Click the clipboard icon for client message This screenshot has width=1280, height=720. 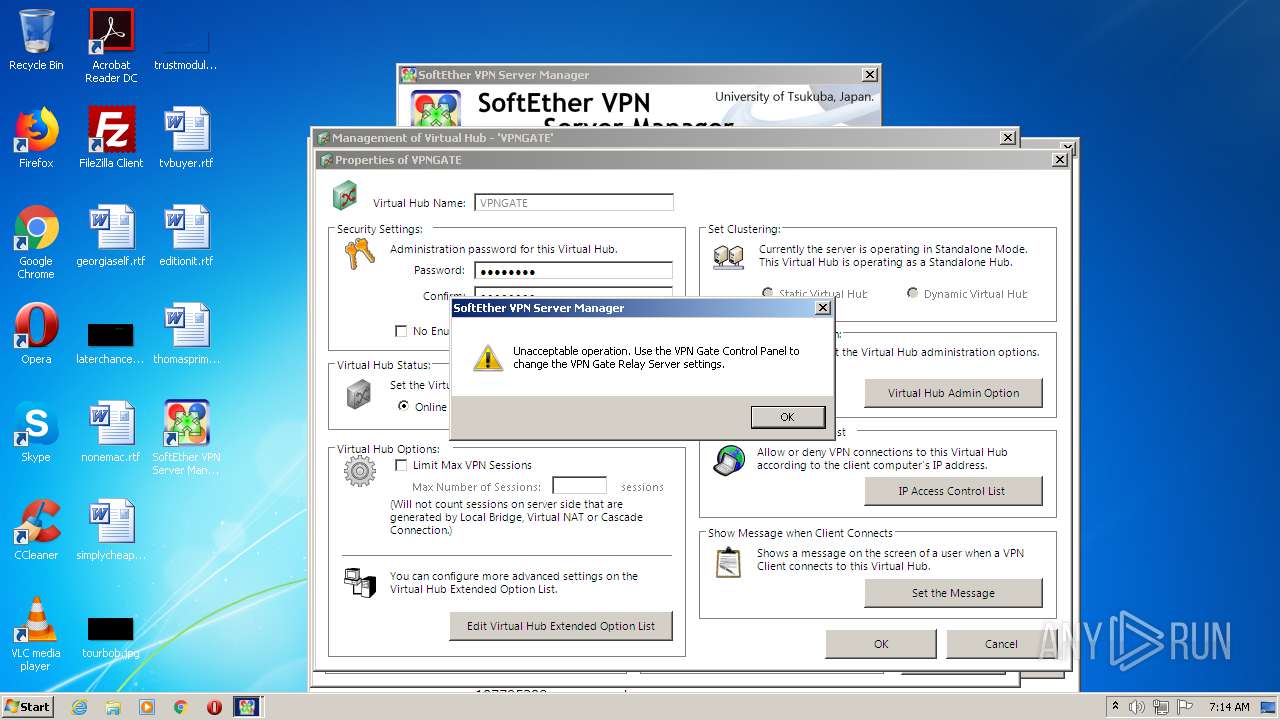pyautogui.click(x=728, y=562)
